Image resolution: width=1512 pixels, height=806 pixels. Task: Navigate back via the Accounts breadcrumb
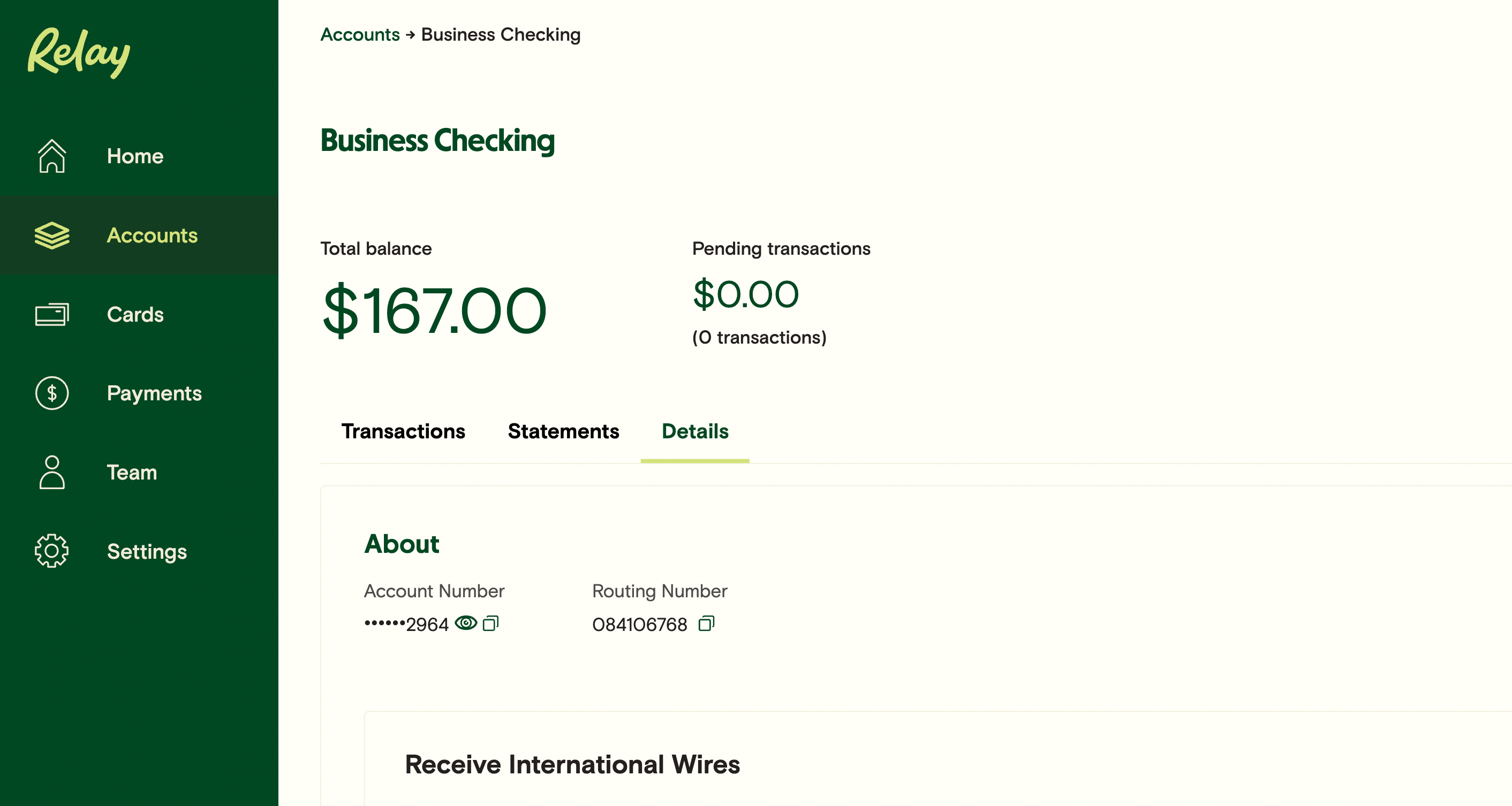coord(359,34)
